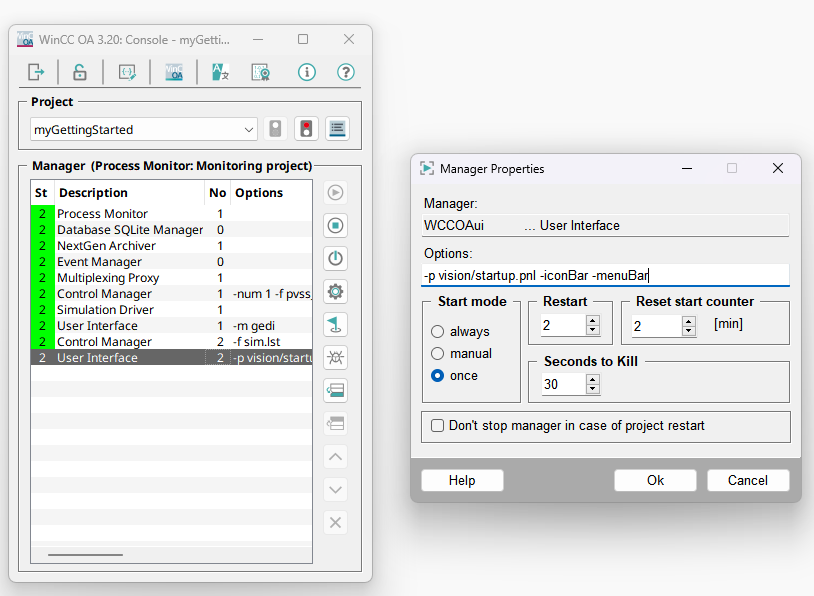Image resolution: width=814 pixels, height=596 pixels.
Task: Select the 'manual' start mode
Action: click(438, 354)
